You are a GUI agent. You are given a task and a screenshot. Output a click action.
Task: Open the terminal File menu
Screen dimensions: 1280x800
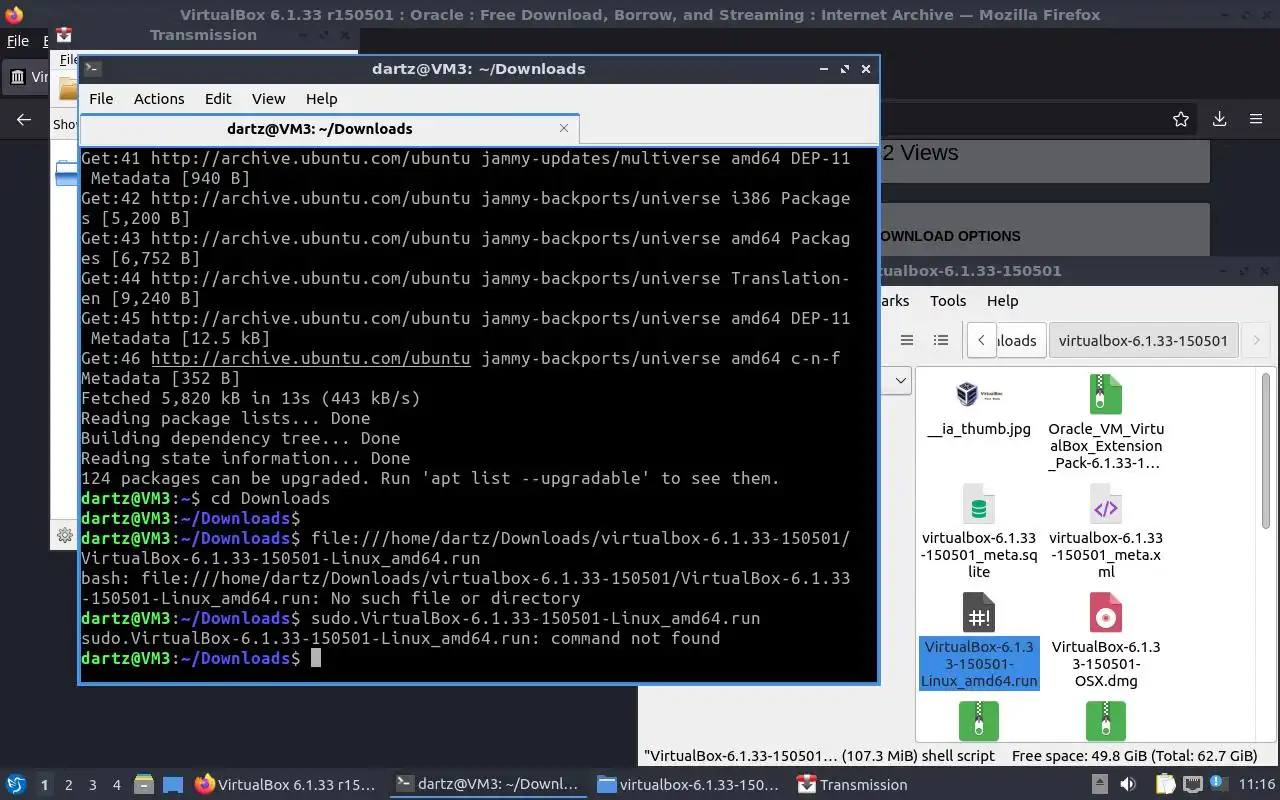pyautogui.click(x=101, y=99)
